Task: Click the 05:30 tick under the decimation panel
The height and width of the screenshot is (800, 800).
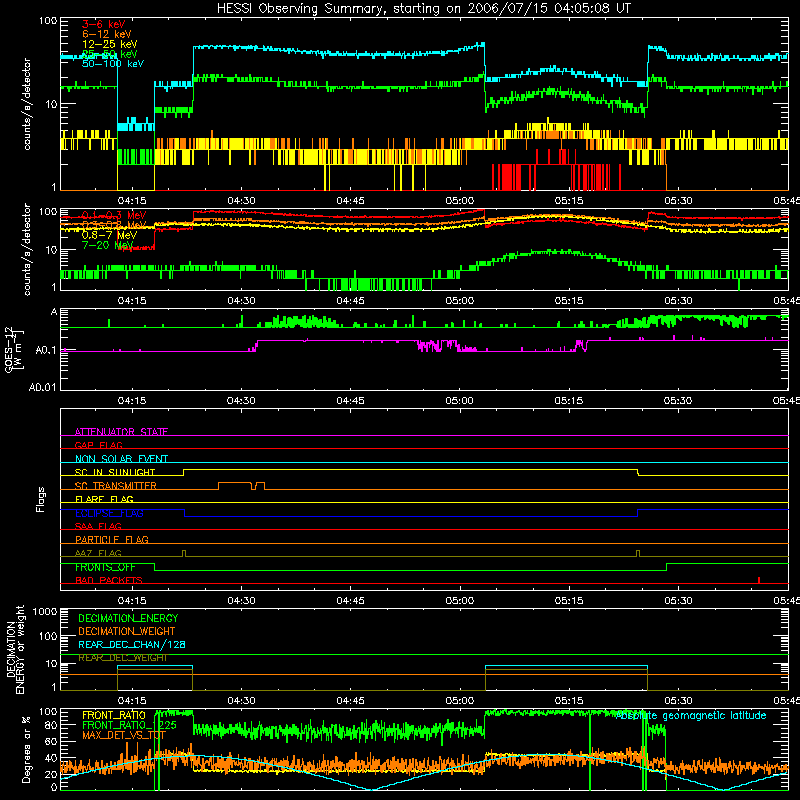Action: point(678,701)
